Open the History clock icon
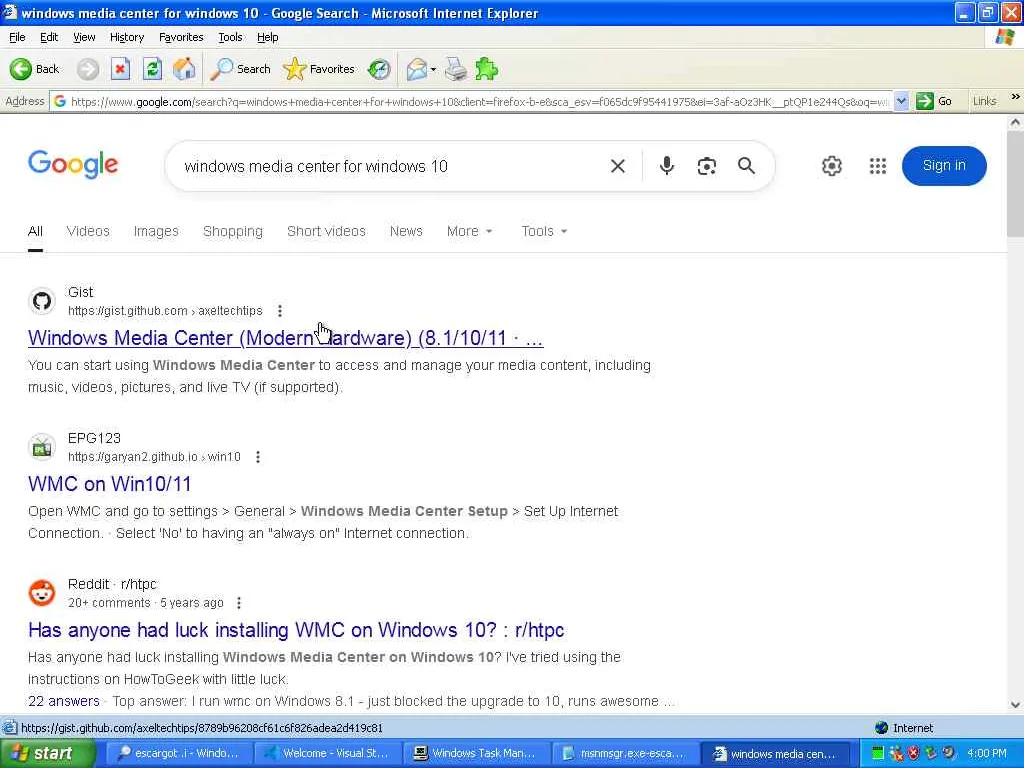Screen dimensions: 1024x768 point(379,69)
